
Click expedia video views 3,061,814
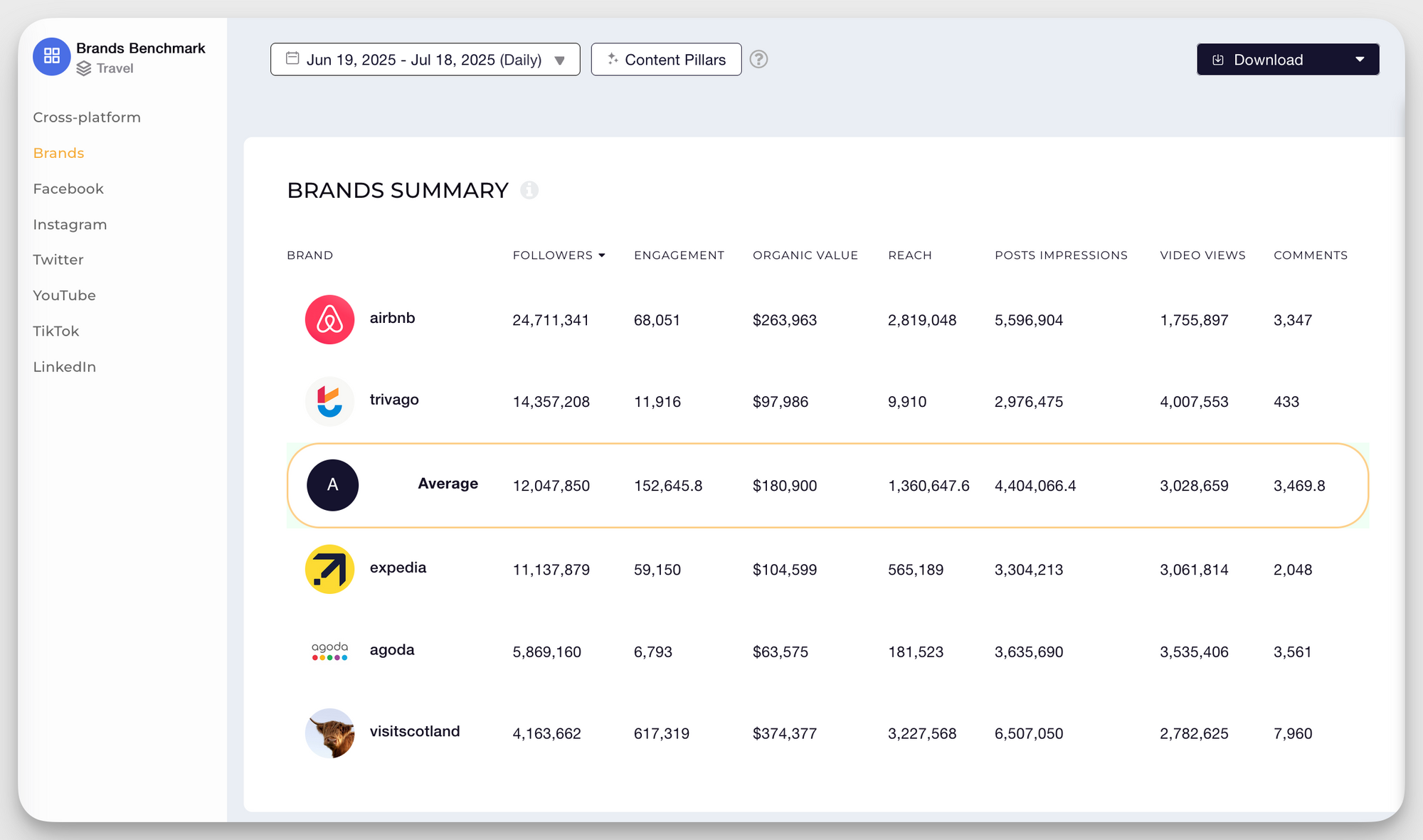(1194, 570)
